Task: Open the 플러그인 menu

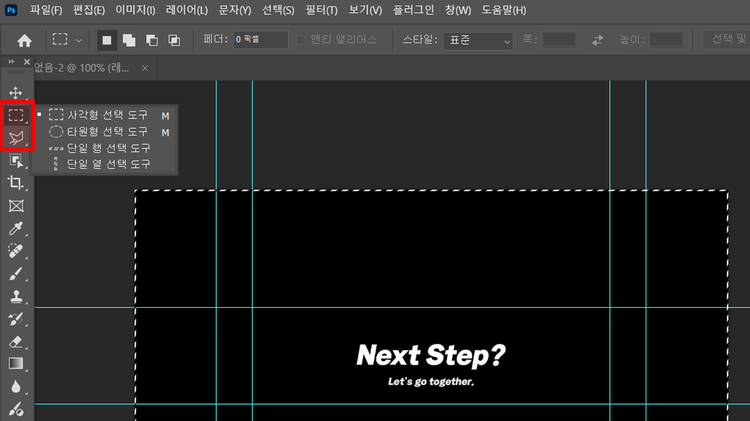Action: 413,10
